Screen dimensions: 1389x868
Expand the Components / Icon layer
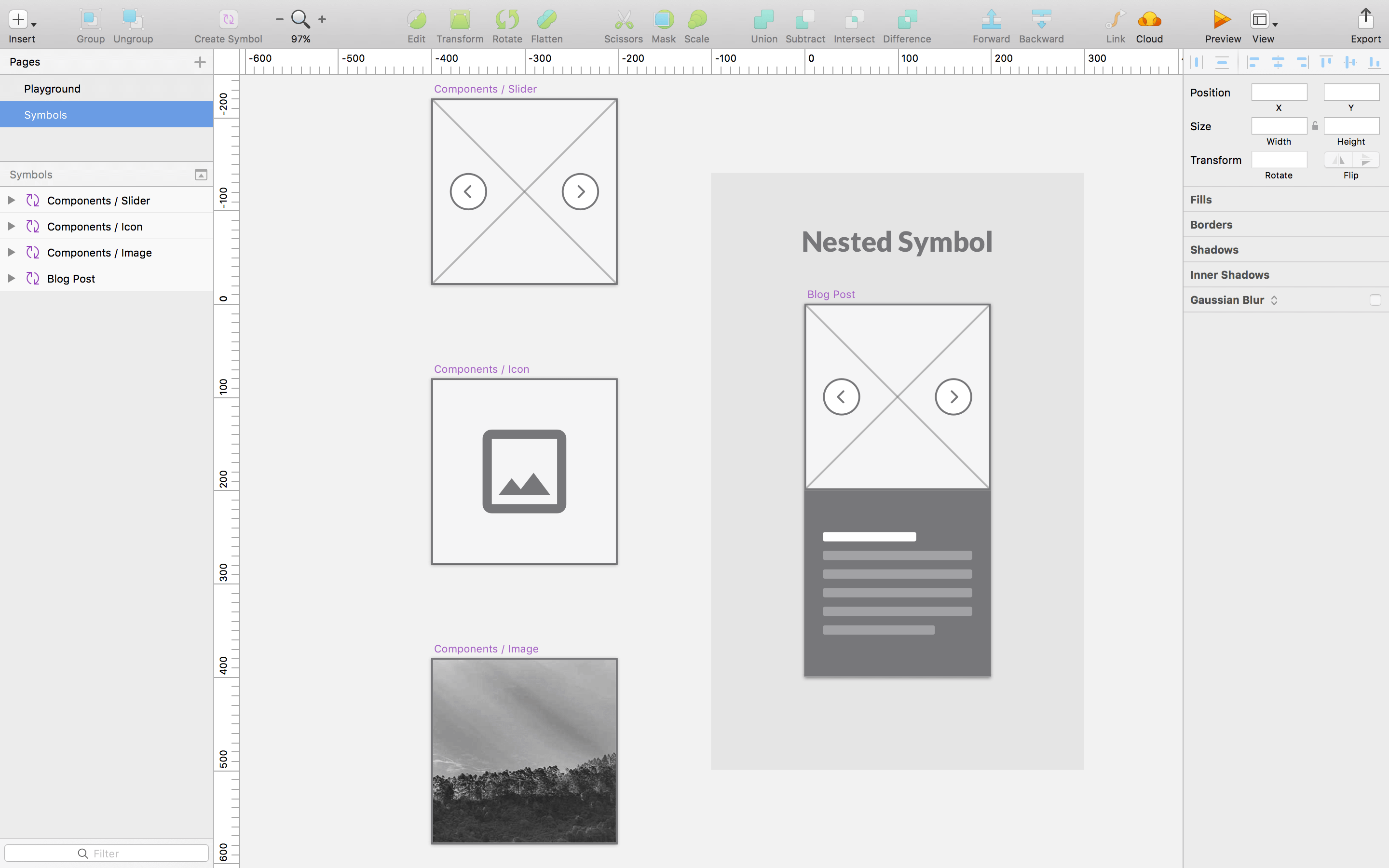12,226
